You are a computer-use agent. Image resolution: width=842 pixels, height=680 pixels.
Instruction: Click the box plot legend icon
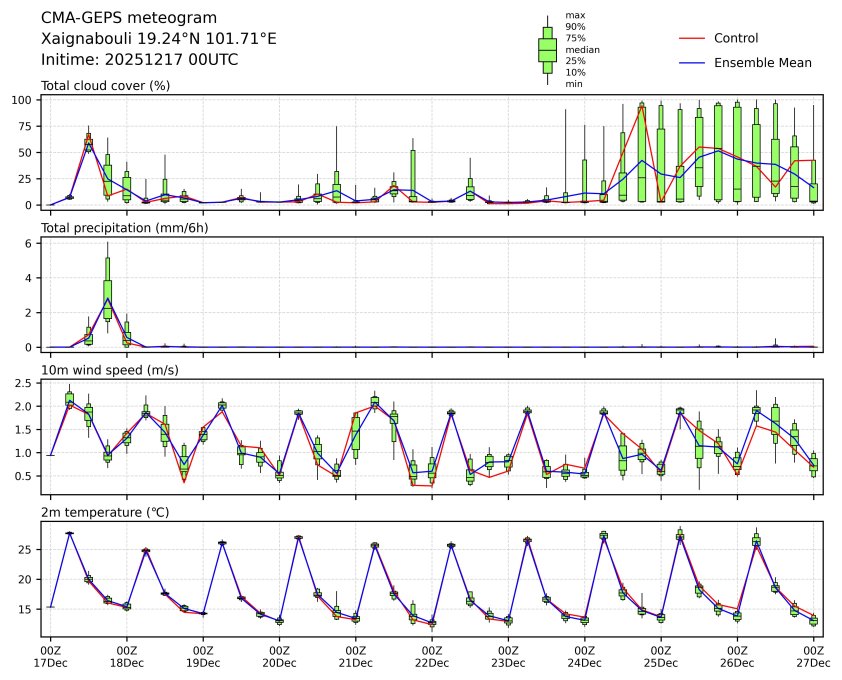point(547,48)
